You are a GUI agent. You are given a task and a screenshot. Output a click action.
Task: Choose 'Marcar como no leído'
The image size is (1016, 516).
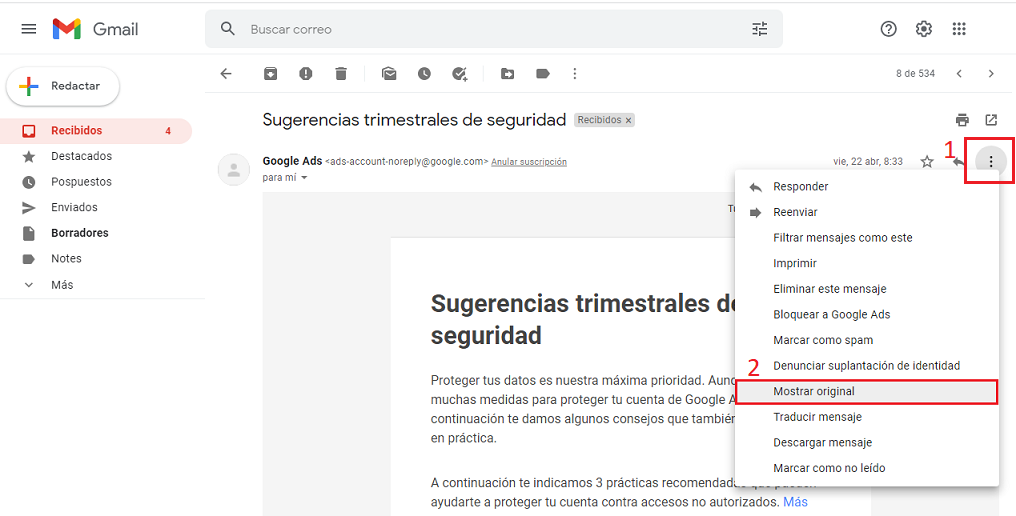(867, 468)
